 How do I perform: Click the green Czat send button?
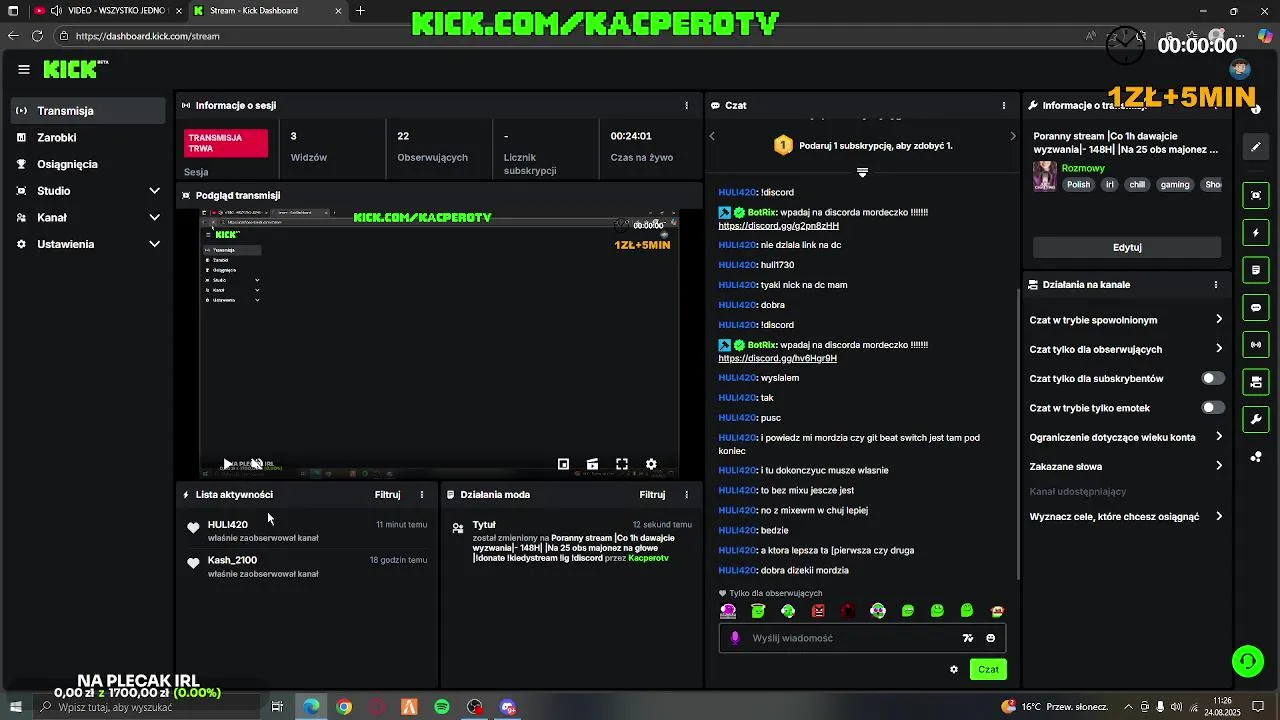point(988,669)
